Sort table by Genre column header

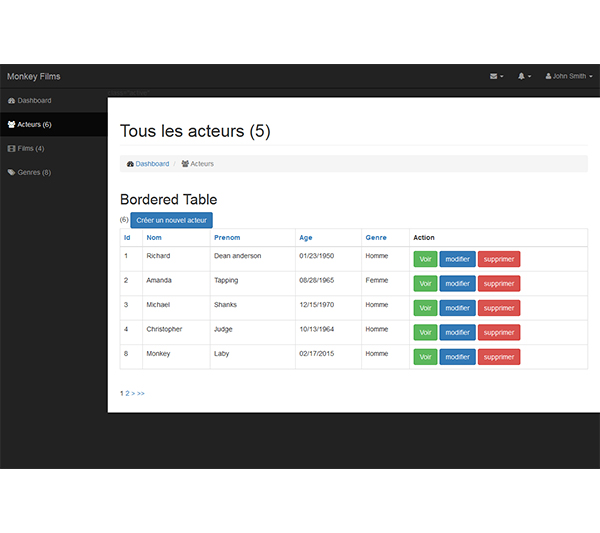pos(376,238)
